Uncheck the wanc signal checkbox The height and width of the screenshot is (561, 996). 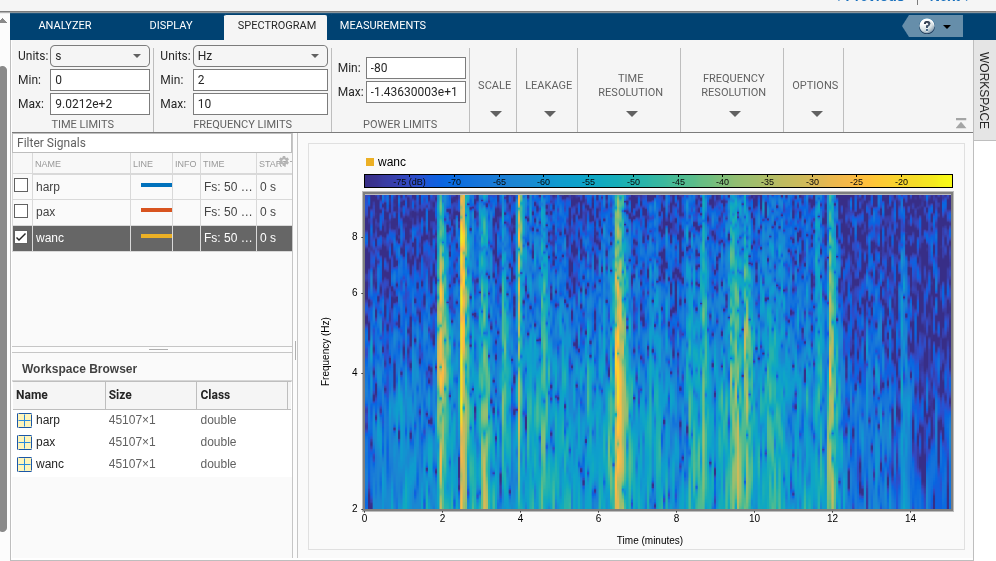pyautogui.click(x=21, y=237)
